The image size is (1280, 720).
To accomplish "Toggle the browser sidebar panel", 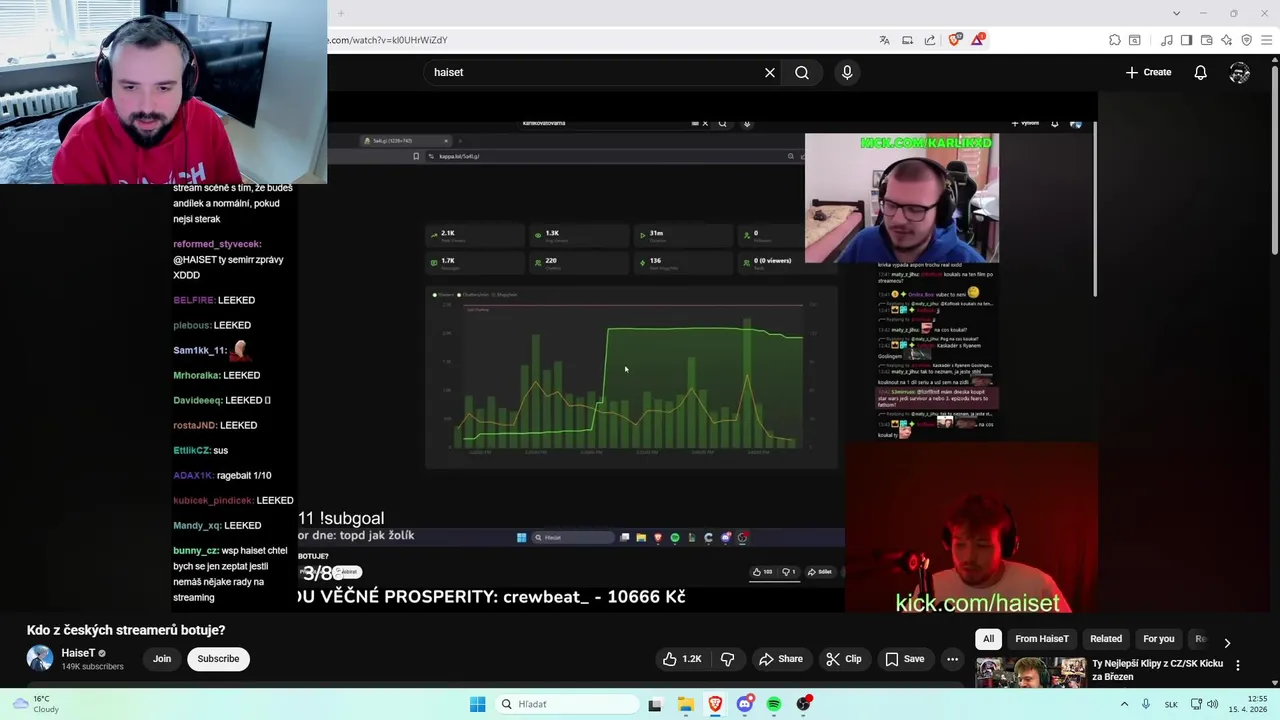I will [1186, 40].
